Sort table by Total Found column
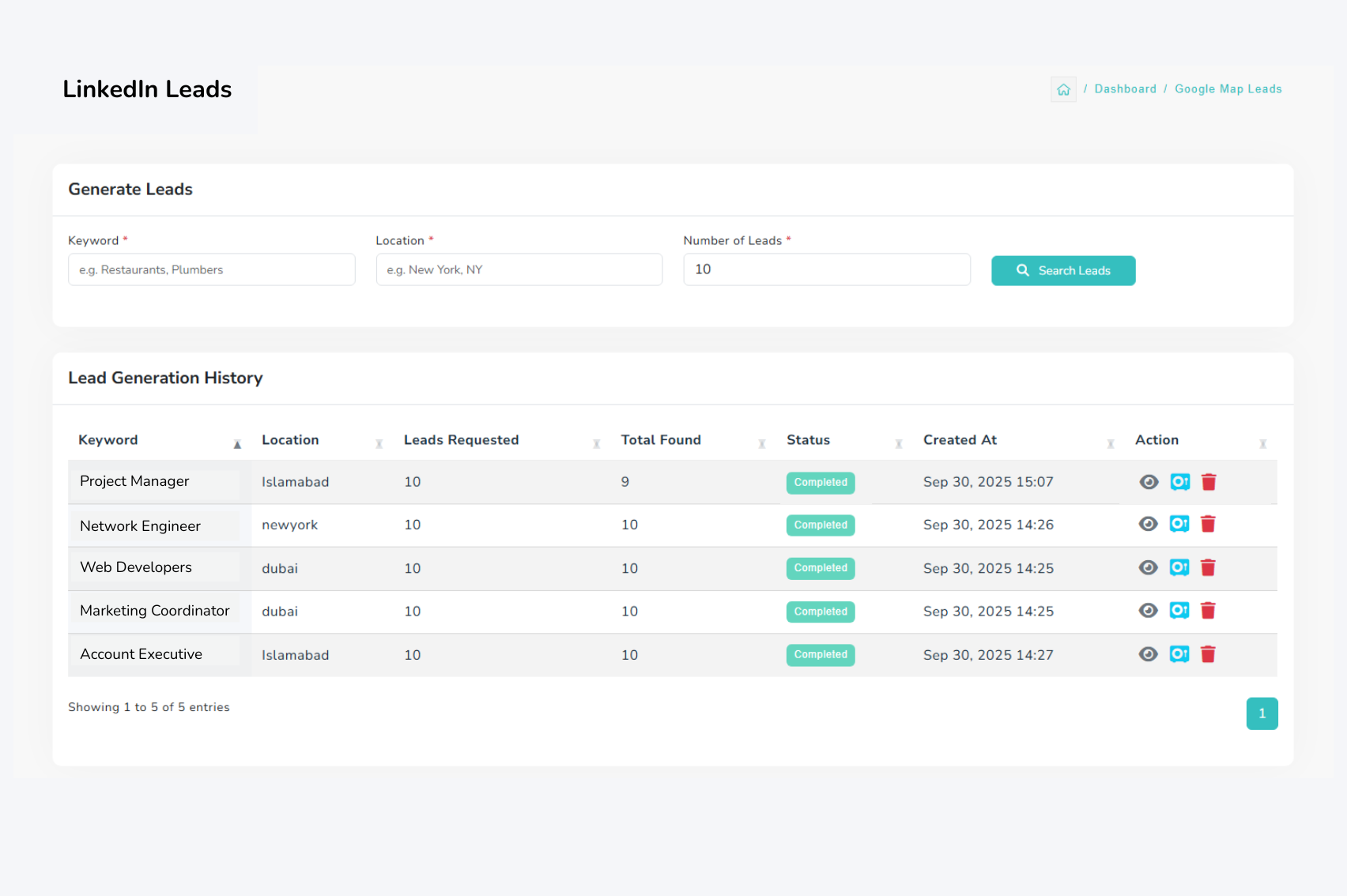This screenshot has width=1347, height=896. click(661, 440)
